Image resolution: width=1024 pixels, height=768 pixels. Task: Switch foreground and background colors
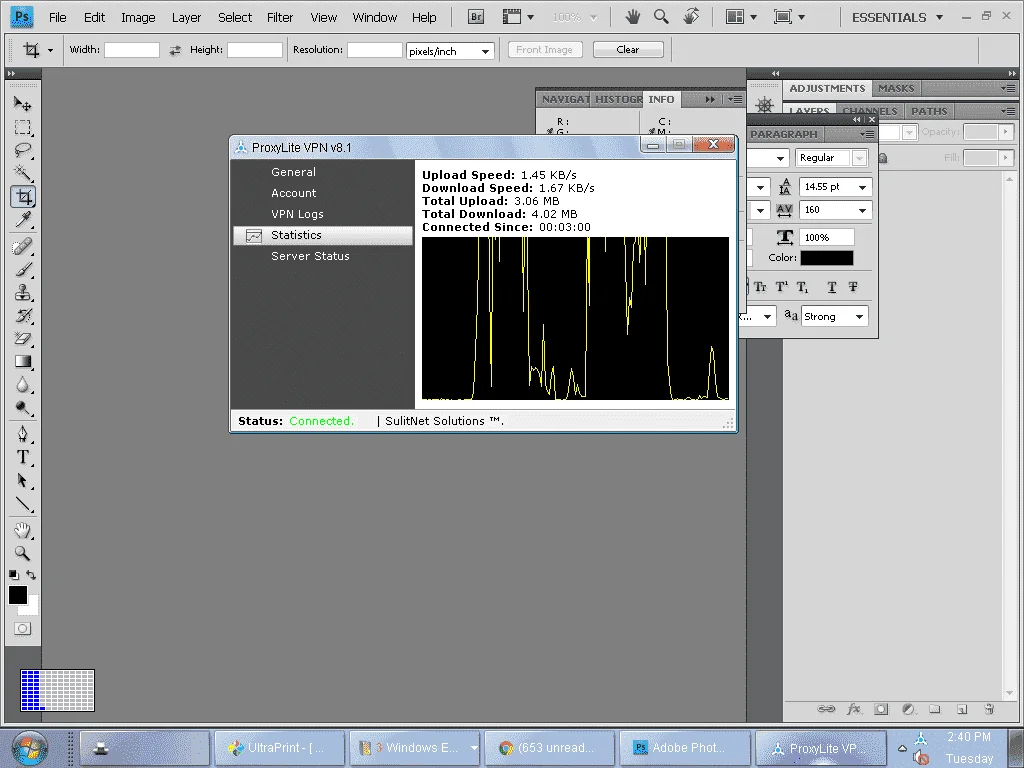(31, 575)
